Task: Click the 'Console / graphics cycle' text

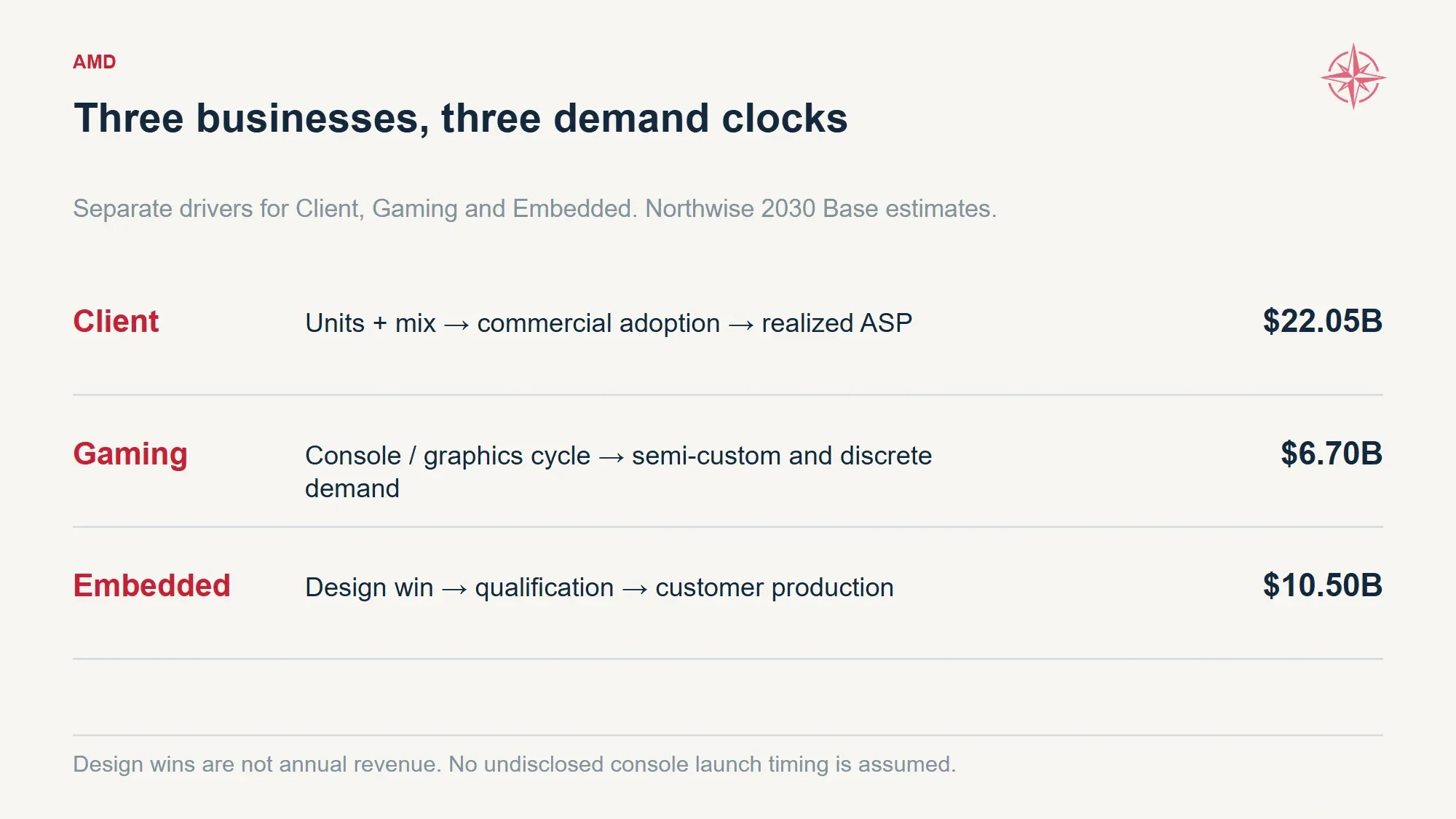Action: click(448, 456)
